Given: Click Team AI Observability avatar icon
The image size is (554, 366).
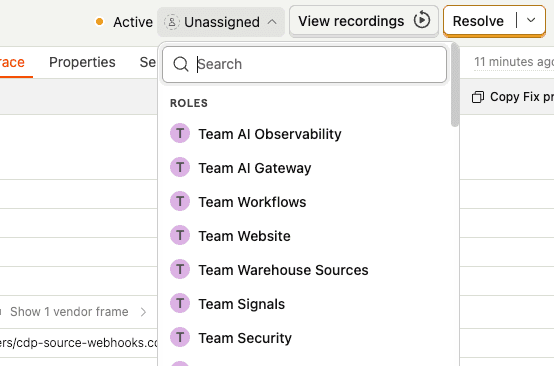Looking at the screenshot, I should pos(180,133).
